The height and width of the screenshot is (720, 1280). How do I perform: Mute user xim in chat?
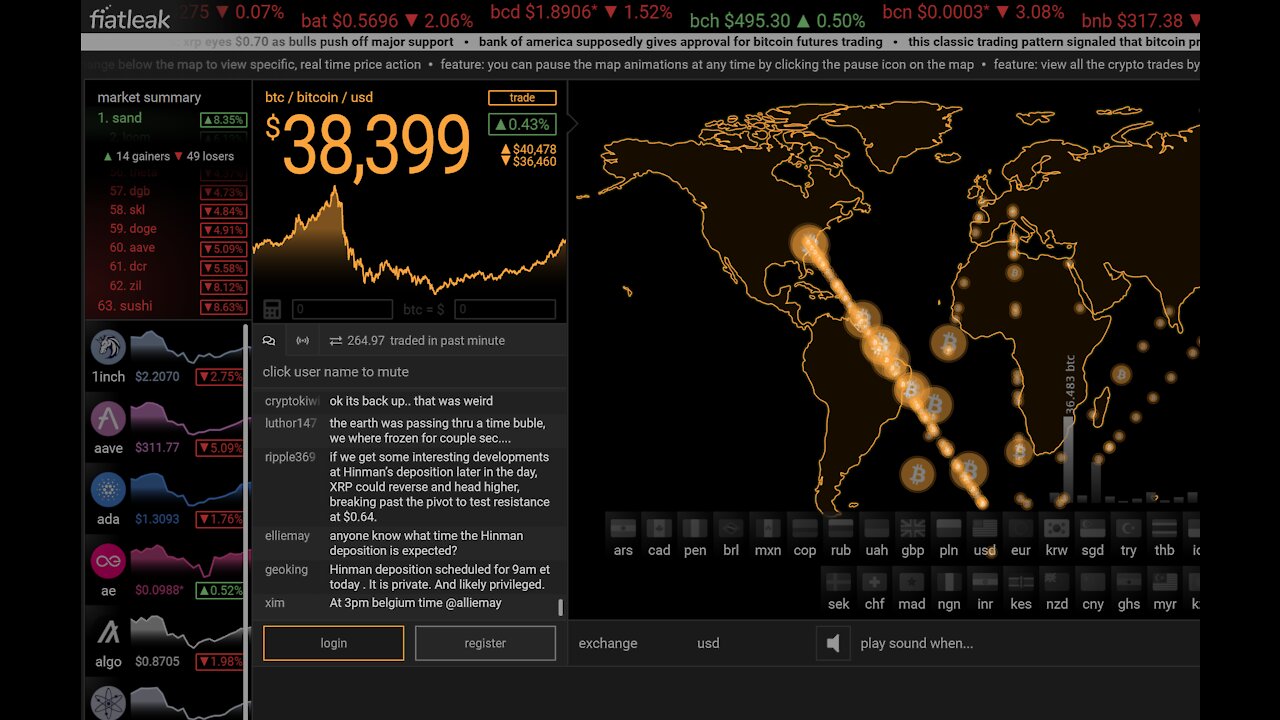[x=275, y=603]
